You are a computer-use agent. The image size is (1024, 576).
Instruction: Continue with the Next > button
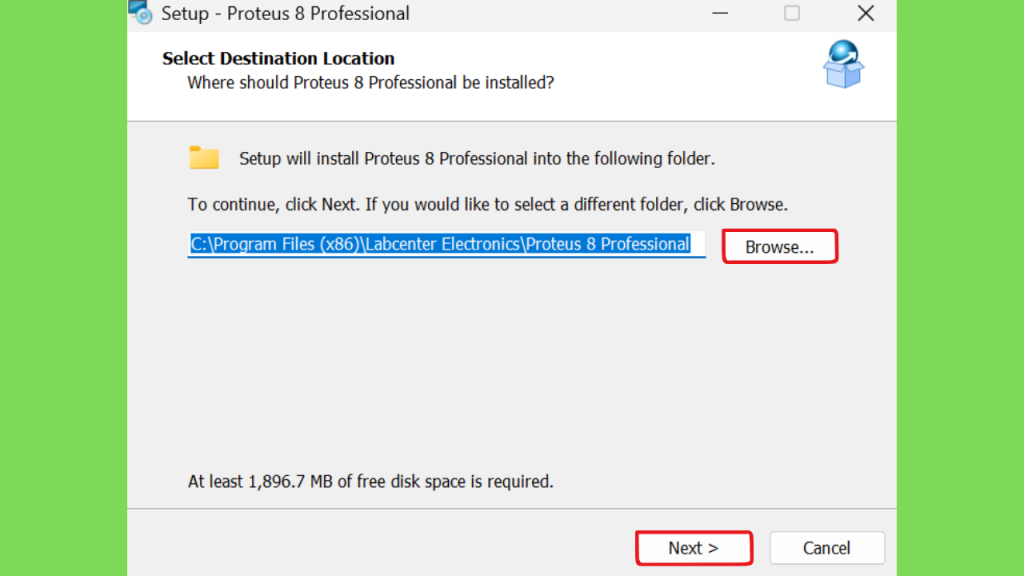click(x=694, y=548)
